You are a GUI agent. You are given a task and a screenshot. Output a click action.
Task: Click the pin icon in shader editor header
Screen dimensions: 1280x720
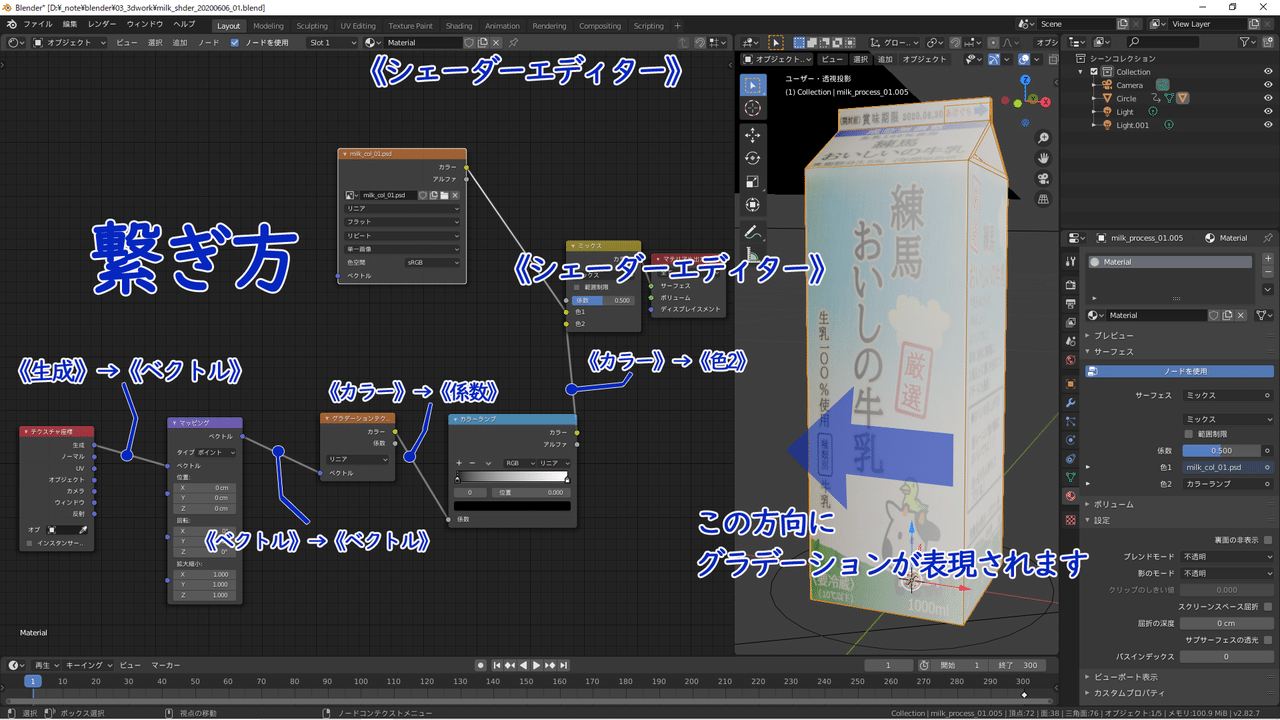tap(513, 43)
